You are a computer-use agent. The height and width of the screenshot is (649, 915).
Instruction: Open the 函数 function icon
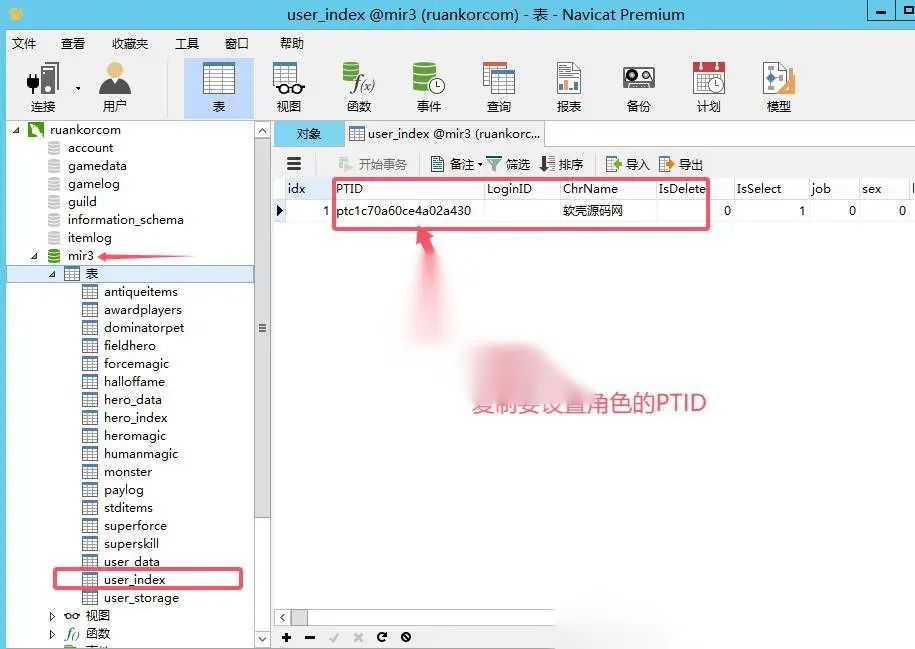359,88
